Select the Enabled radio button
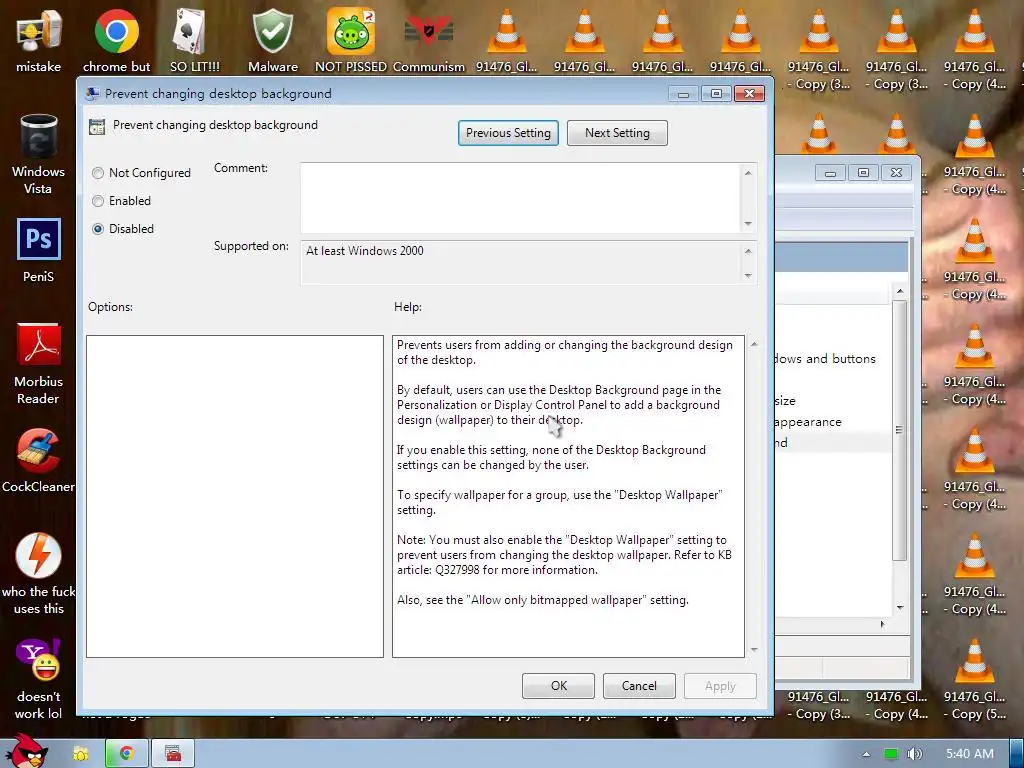The width and height of the screenshot is (1024, 768). click(x=98, y=201)
